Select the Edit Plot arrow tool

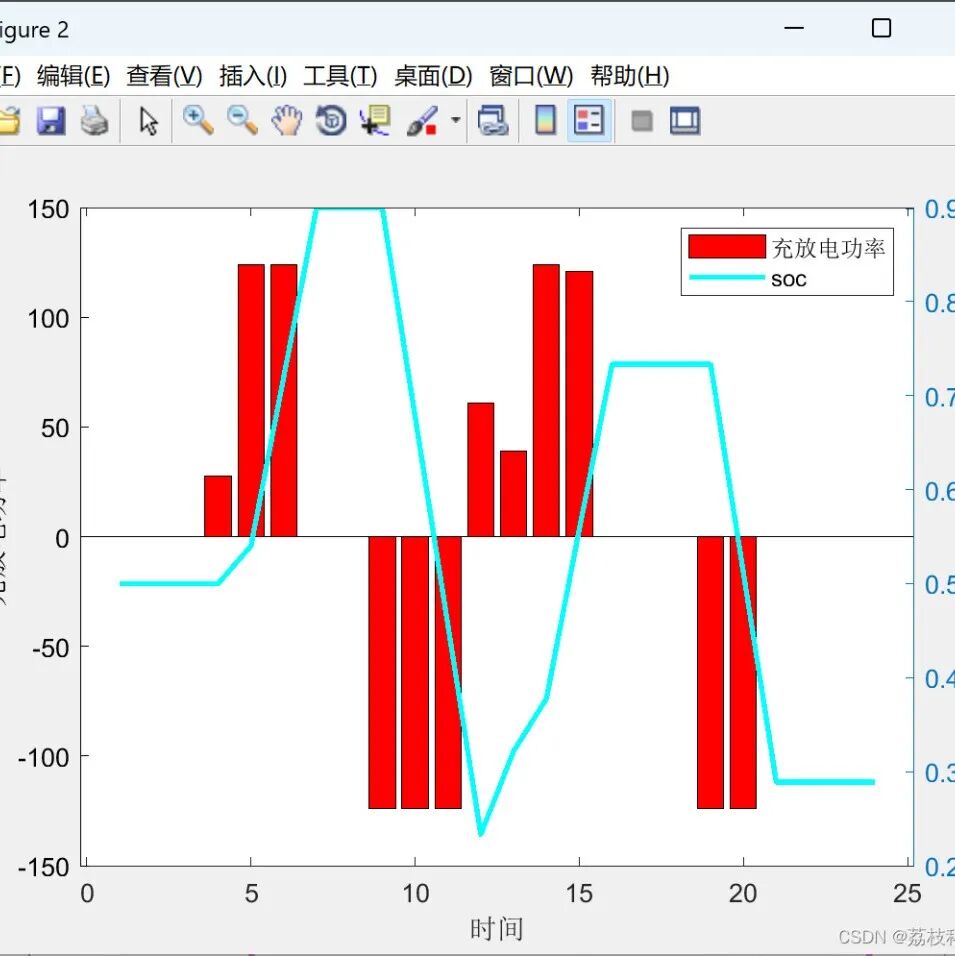(148, 121)
